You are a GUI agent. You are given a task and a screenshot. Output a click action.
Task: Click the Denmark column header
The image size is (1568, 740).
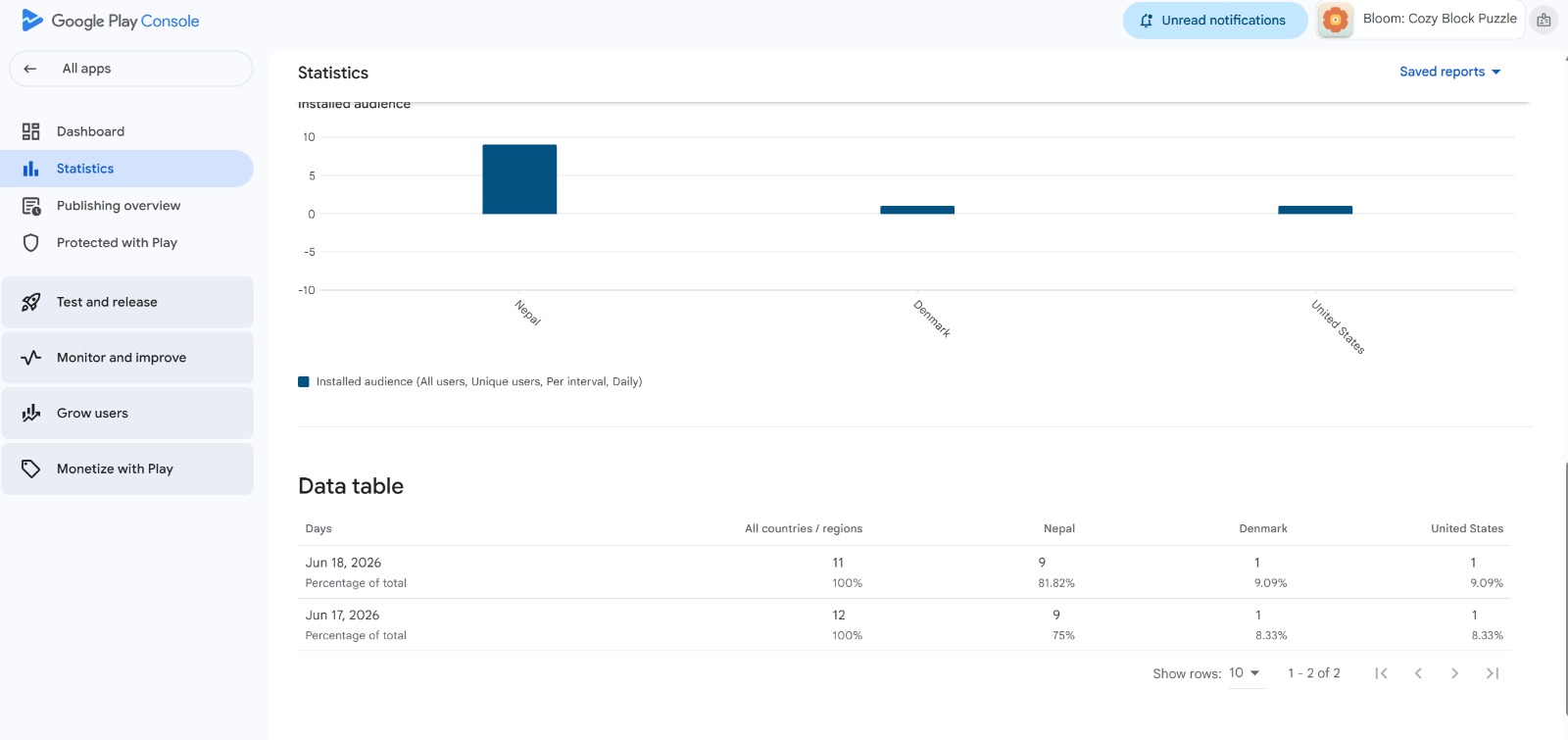point(1263,528)
